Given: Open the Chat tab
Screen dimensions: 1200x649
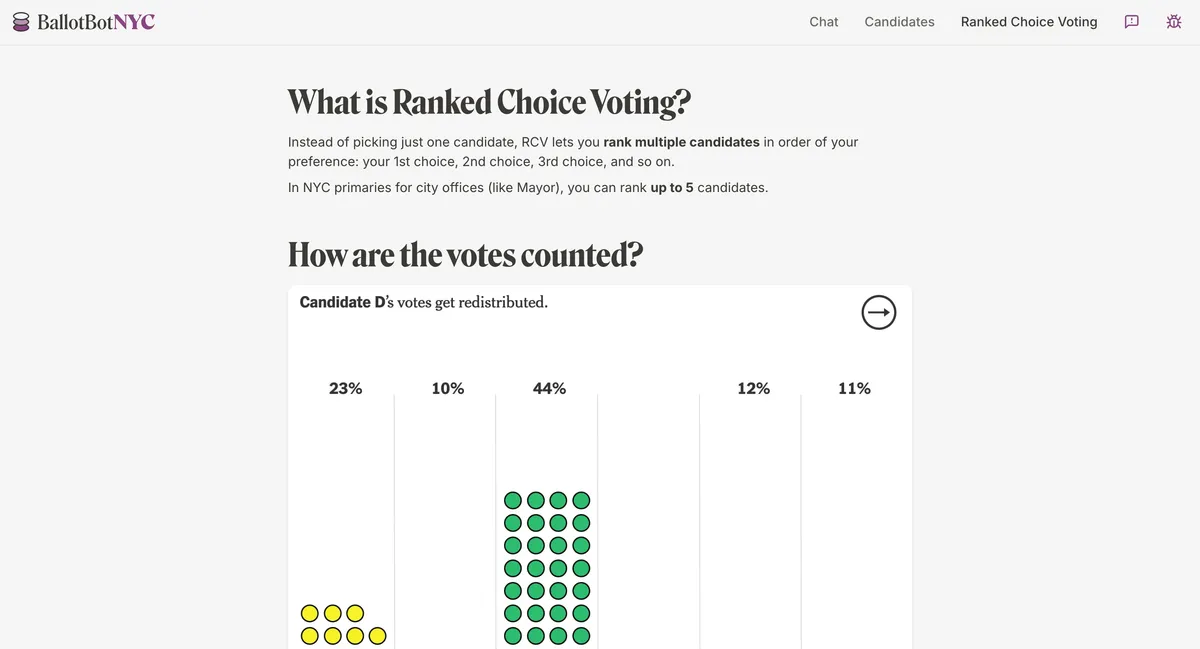Looking at the screenshot, I should [824, 22].
